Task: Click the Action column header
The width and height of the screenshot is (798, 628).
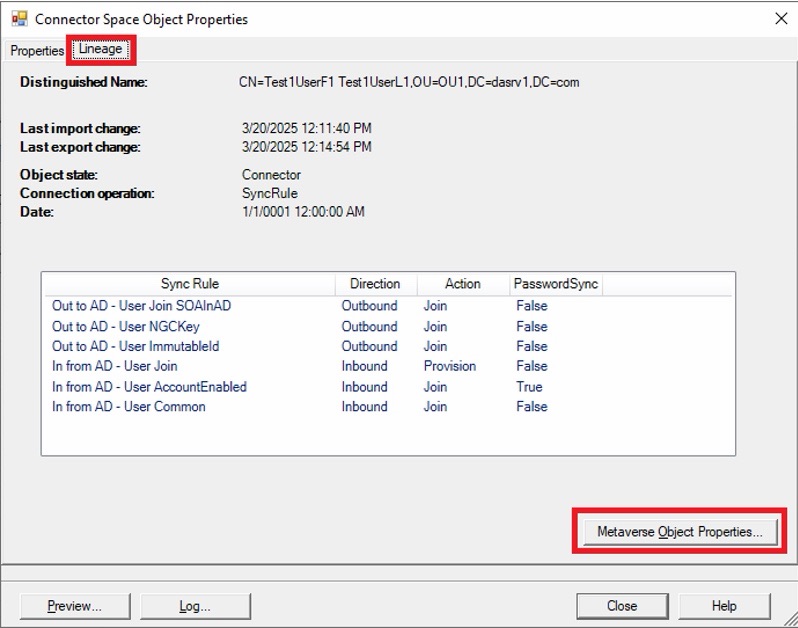Action: click(463, 284)
